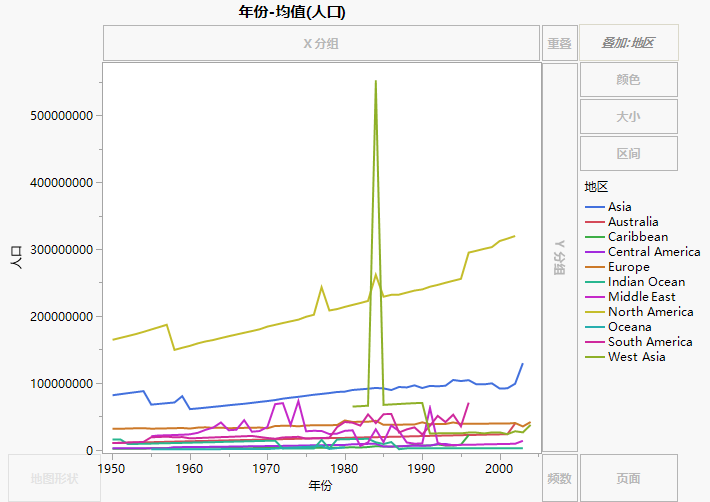Click x-axis tick 1990

(422, 469)
